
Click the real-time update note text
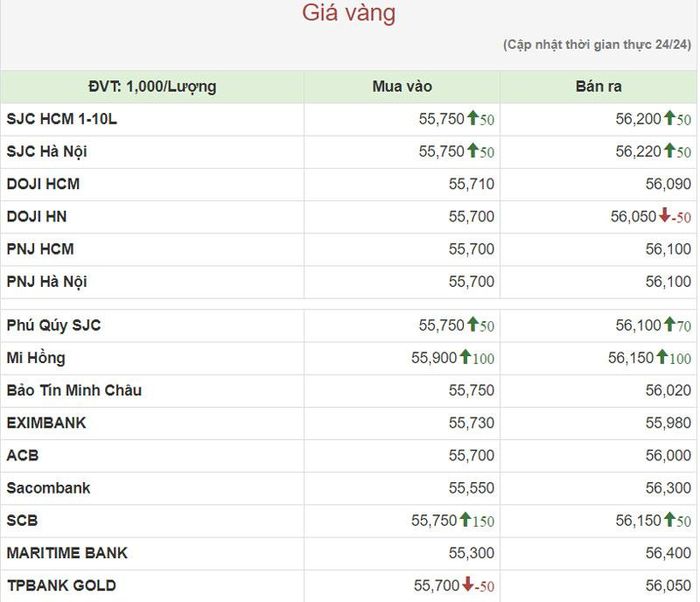597,45
